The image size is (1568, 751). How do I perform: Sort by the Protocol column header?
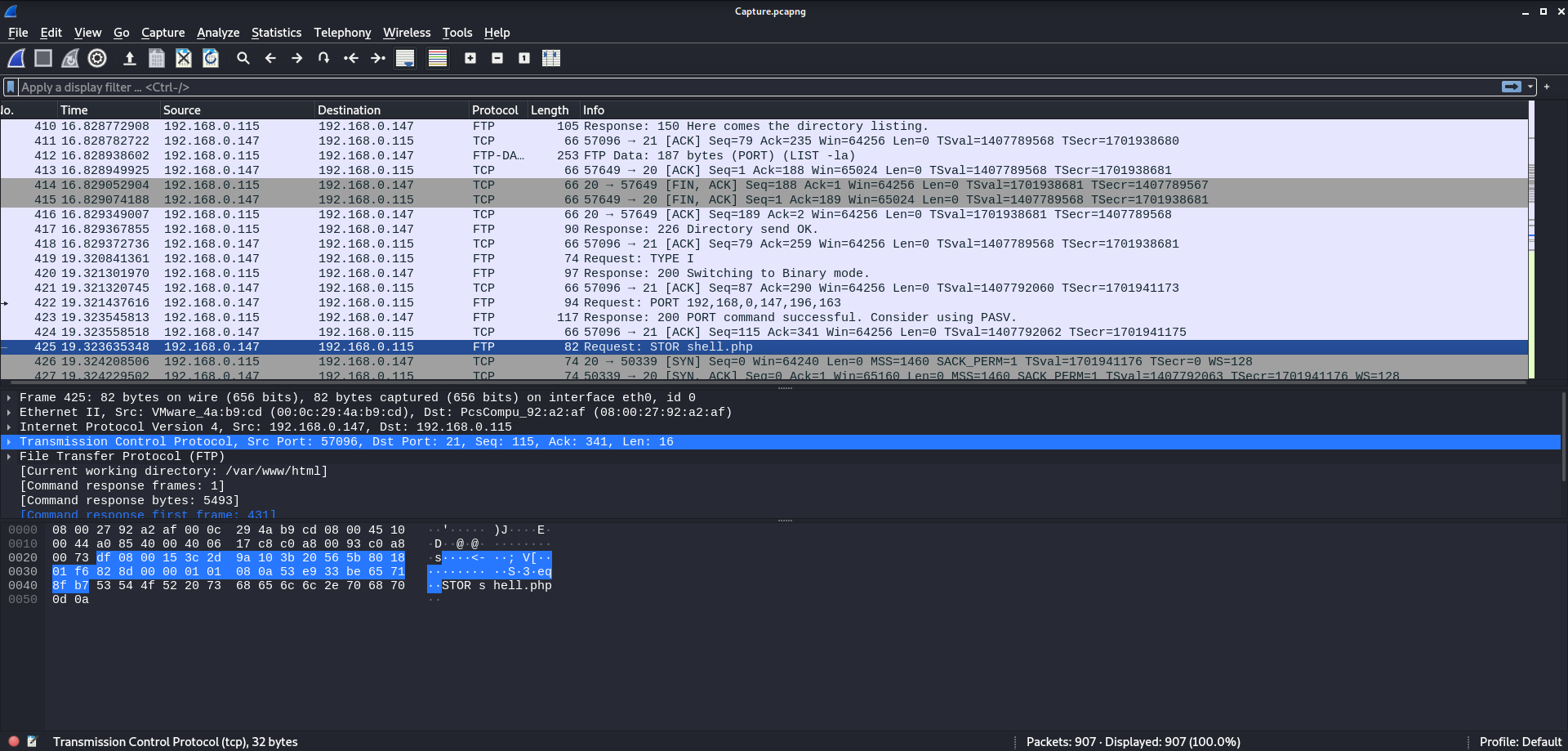(x=498, y=110)
